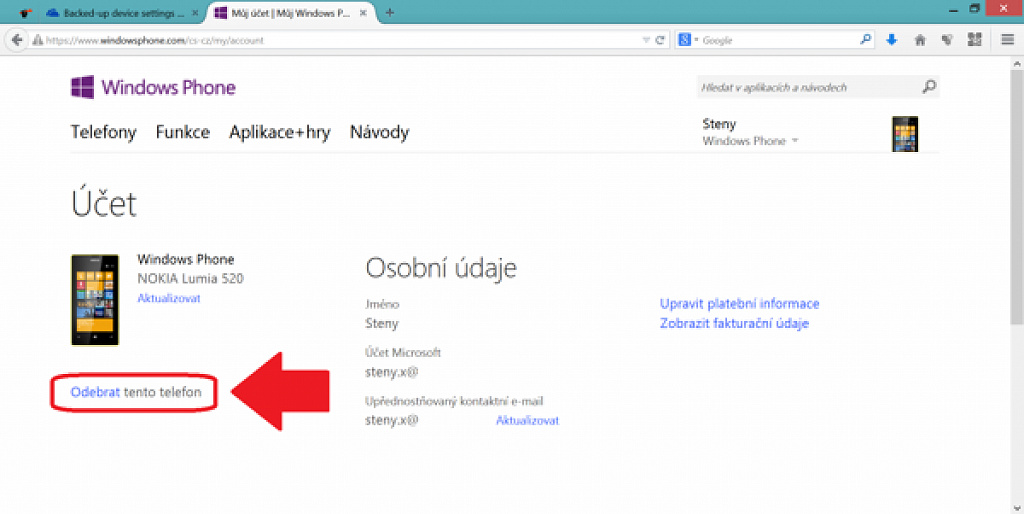Click the site search magnifier icon
Viewport: 1024px width, 514px height.
tap(929, 86)
